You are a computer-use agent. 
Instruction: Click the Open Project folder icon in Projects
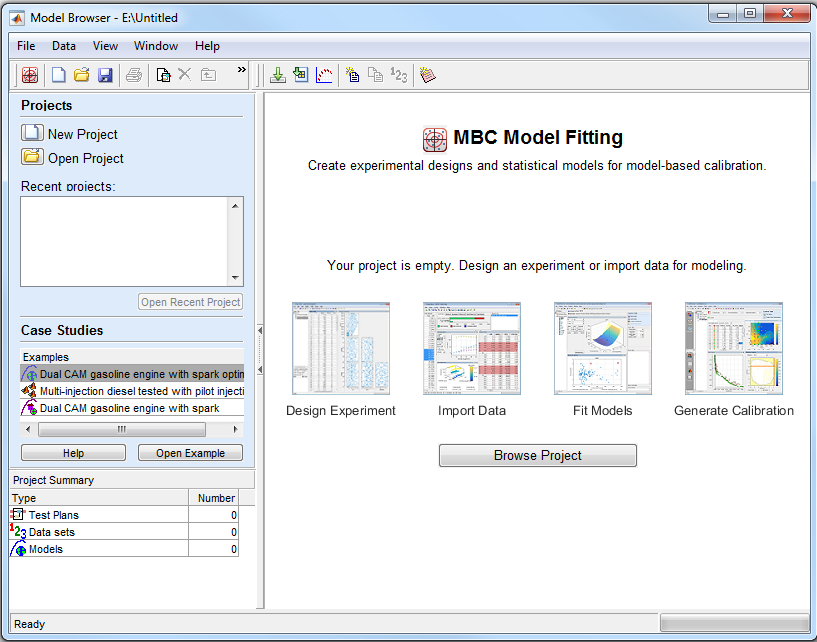(x=32, y=157)
